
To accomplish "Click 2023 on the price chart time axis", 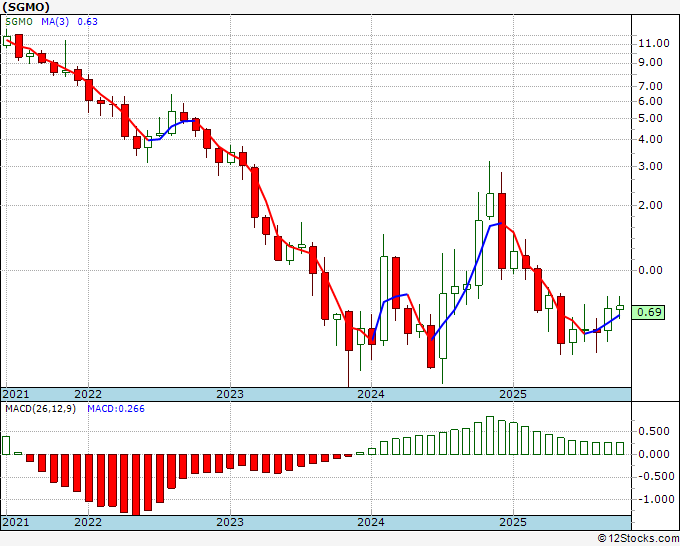I will [230, 394].
